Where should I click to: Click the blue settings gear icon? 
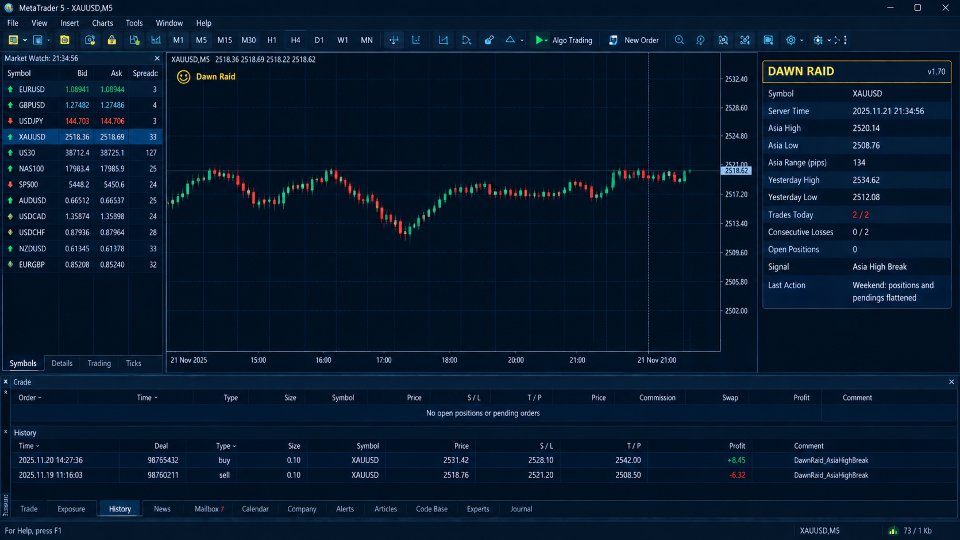[790, 40]
